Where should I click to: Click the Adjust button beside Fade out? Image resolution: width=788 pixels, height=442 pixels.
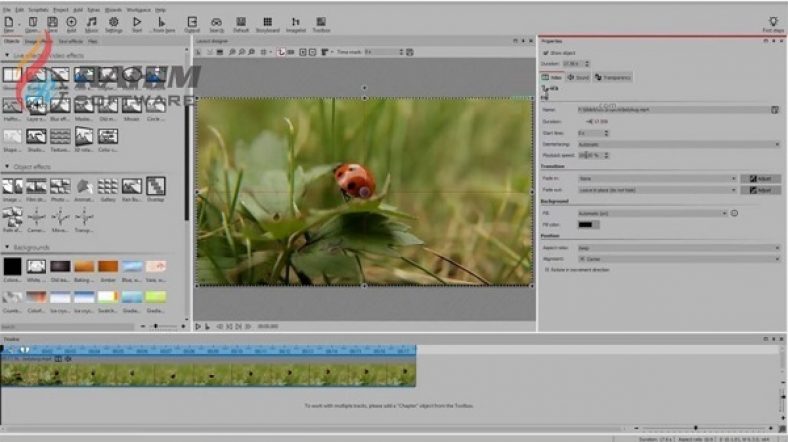(760, 189)
